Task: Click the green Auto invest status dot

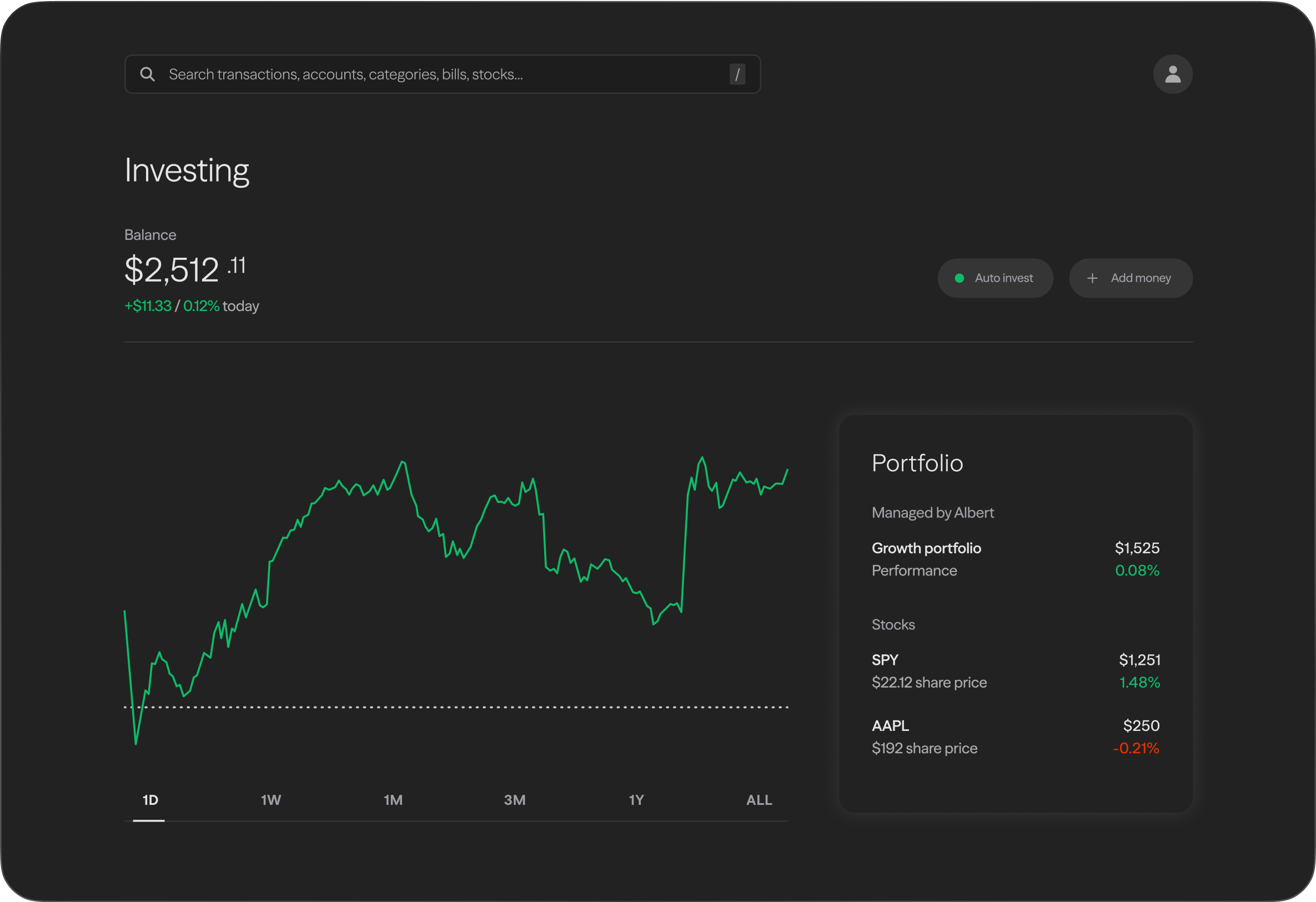Action: pos(960,278)
